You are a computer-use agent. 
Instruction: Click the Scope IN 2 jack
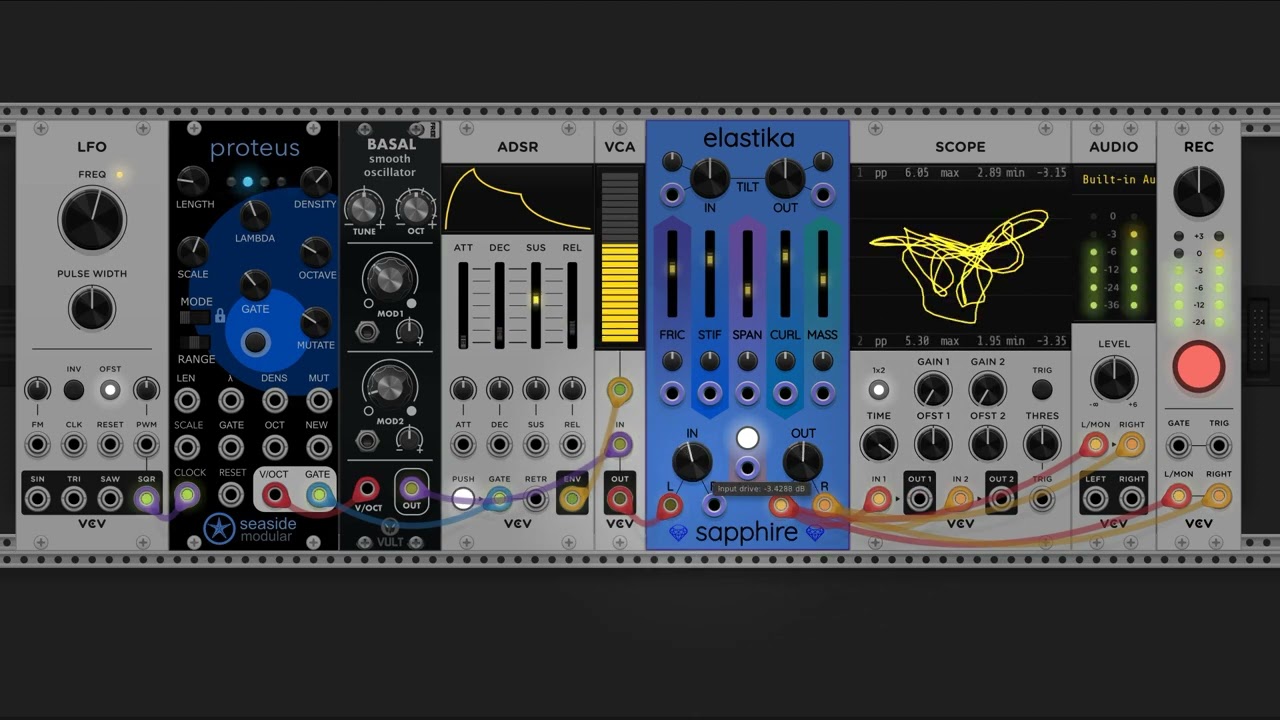coord(960,498)
